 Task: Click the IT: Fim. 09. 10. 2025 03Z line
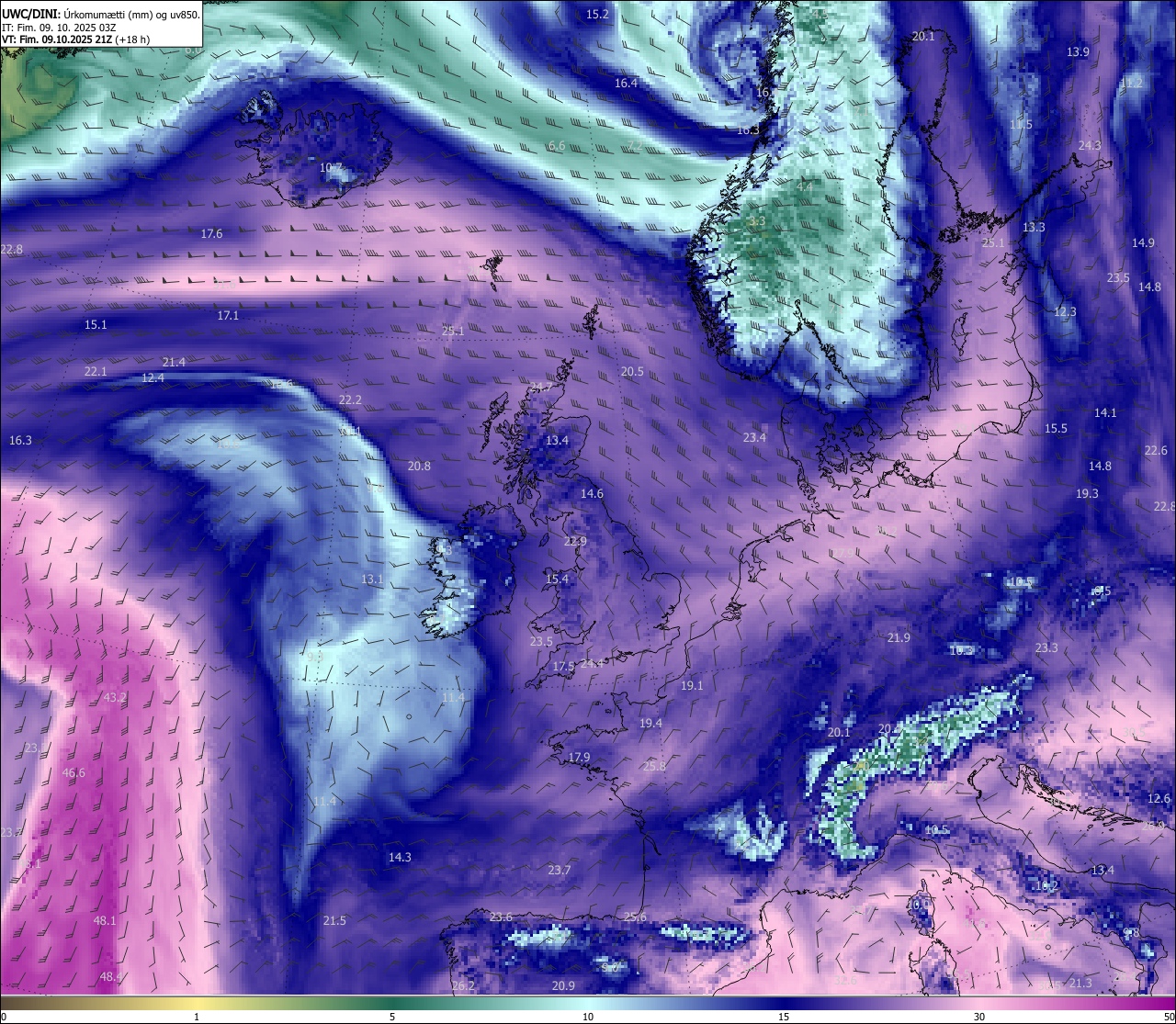(x=59, y=28)
